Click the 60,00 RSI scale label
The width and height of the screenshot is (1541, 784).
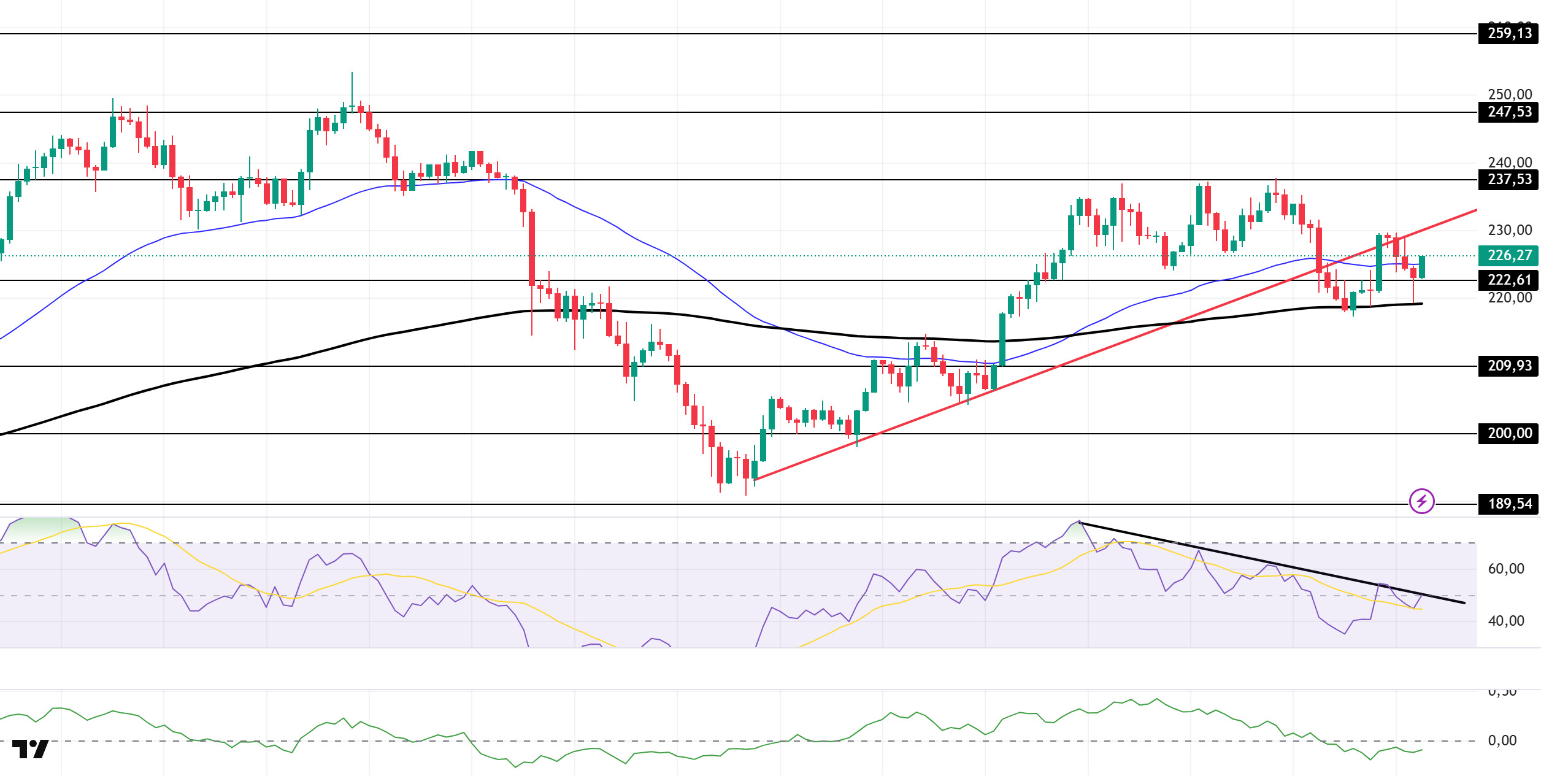tap(1505, 569)
